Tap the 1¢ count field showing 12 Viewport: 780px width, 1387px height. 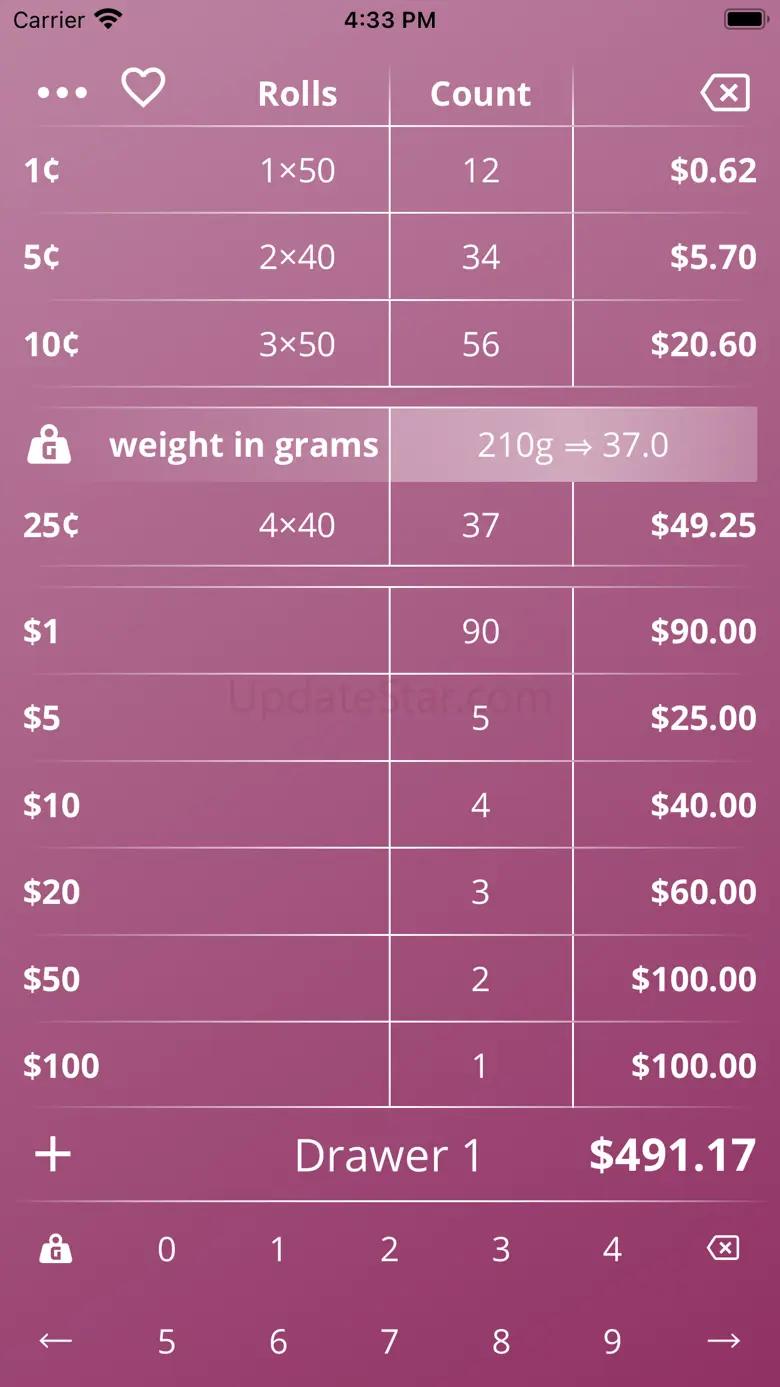click(481, 171)
